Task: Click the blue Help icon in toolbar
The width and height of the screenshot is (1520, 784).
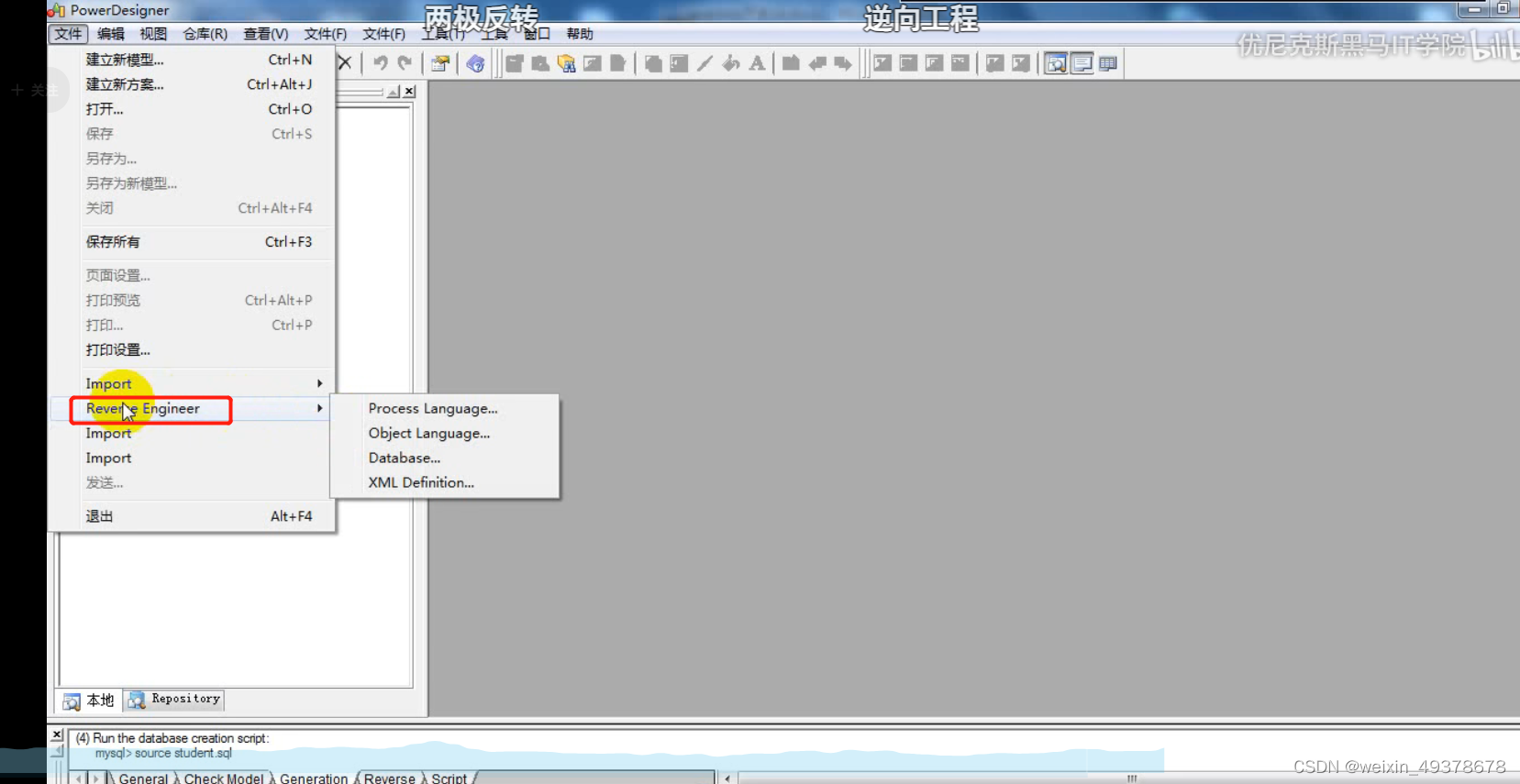Action: coord(475,63)
